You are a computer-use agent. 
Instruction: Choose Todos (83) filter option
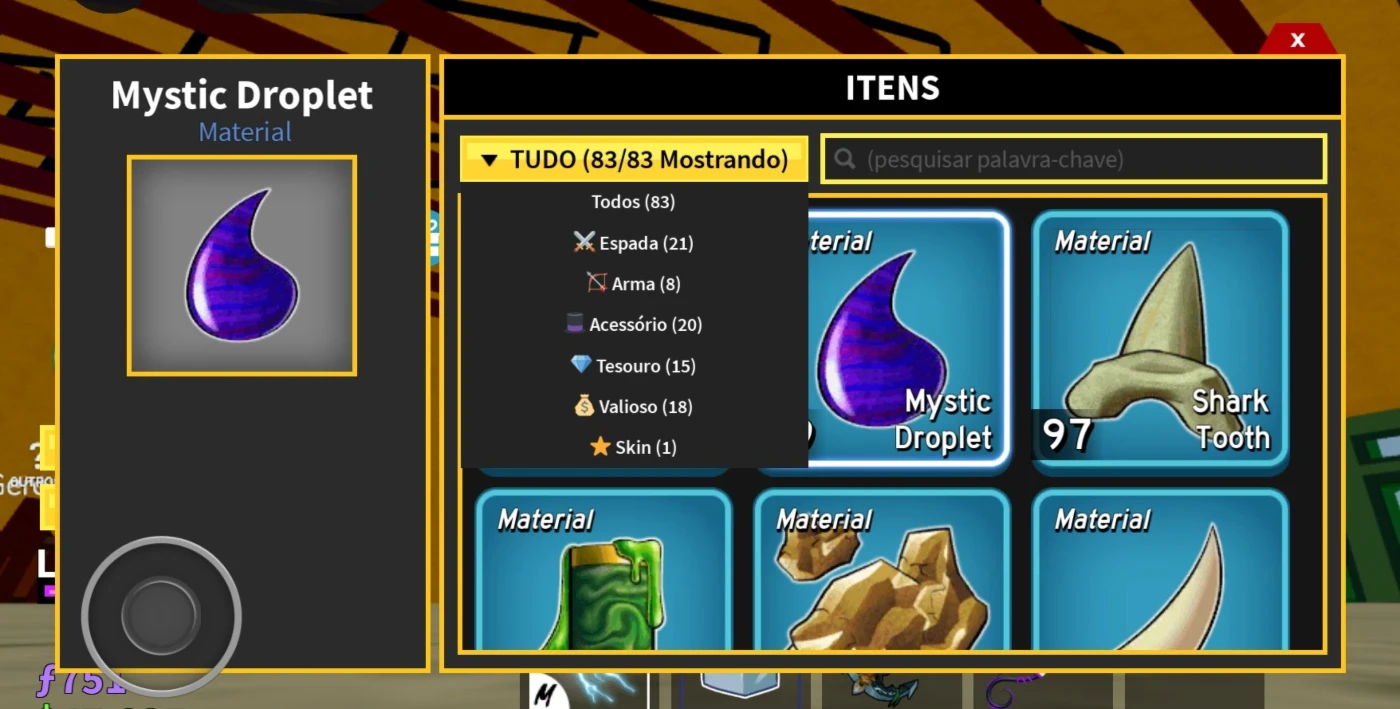click(633, 202)
